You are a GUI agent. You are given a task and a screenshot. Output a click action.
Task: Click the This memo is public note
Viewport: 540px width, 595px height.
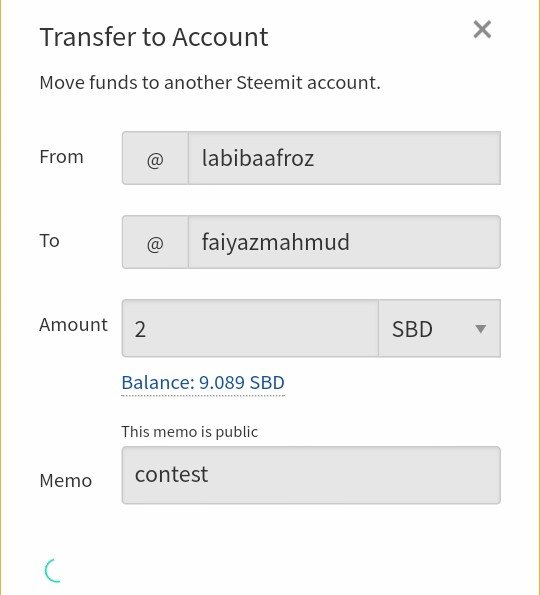click(190, 432)
